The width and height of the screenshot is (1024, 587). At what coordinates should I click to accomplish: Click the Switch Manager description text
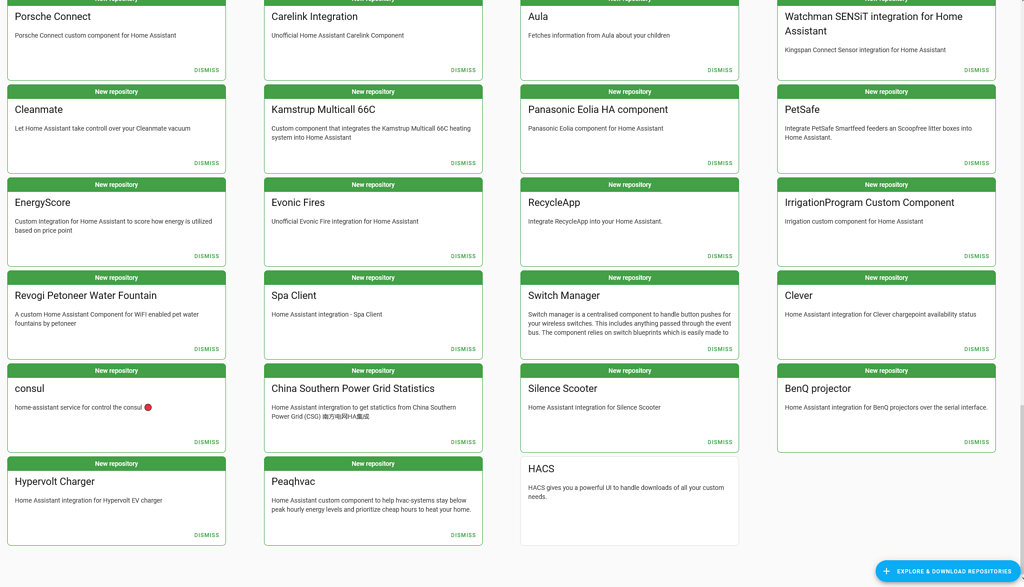[630, 324]
